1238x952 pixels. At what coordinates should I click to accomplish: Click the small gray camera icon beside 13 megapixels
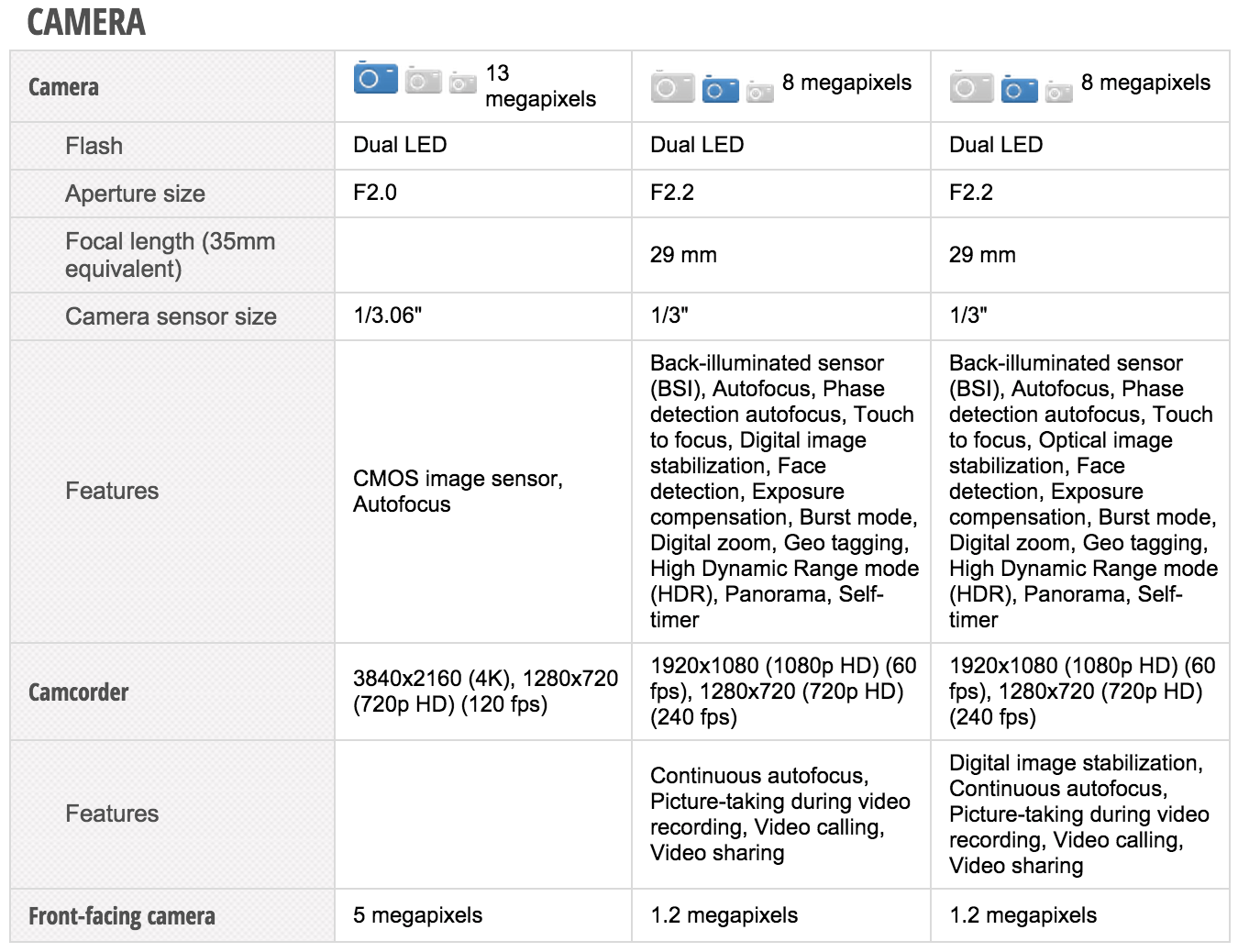click(x=462, y=84)
